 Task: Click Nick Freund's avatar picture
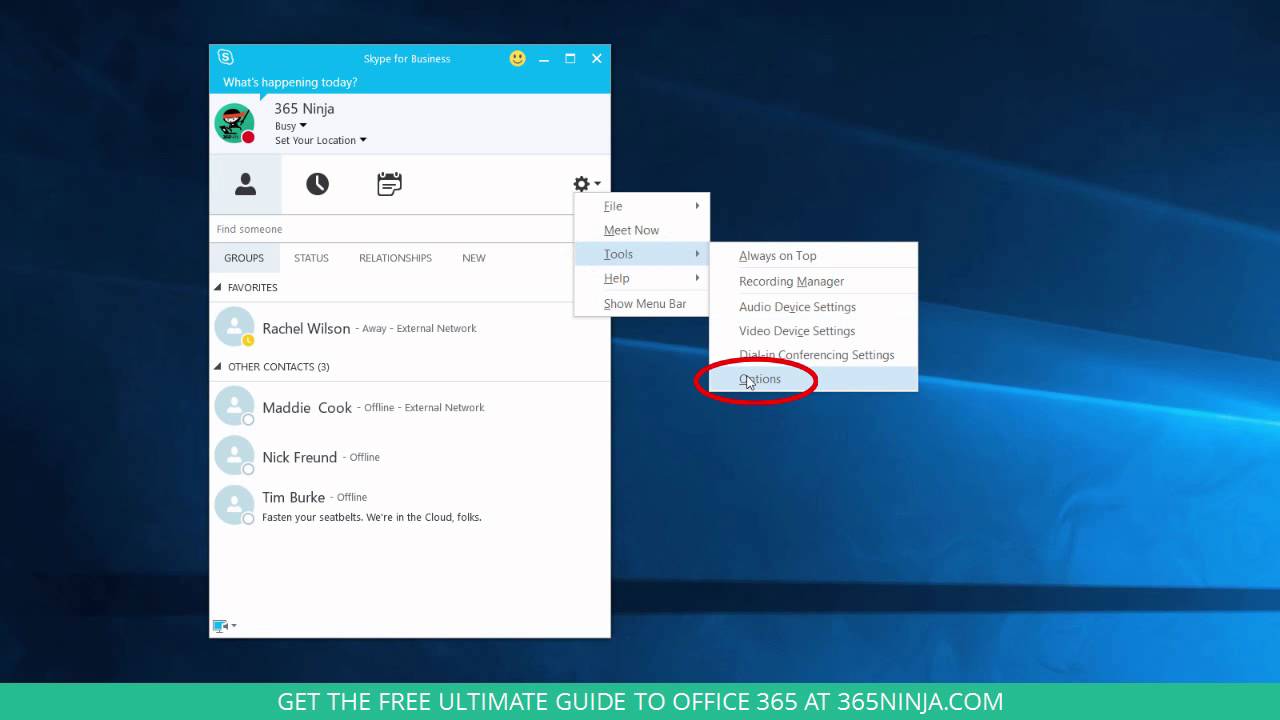pyautogui.click(x=234, y=456)
